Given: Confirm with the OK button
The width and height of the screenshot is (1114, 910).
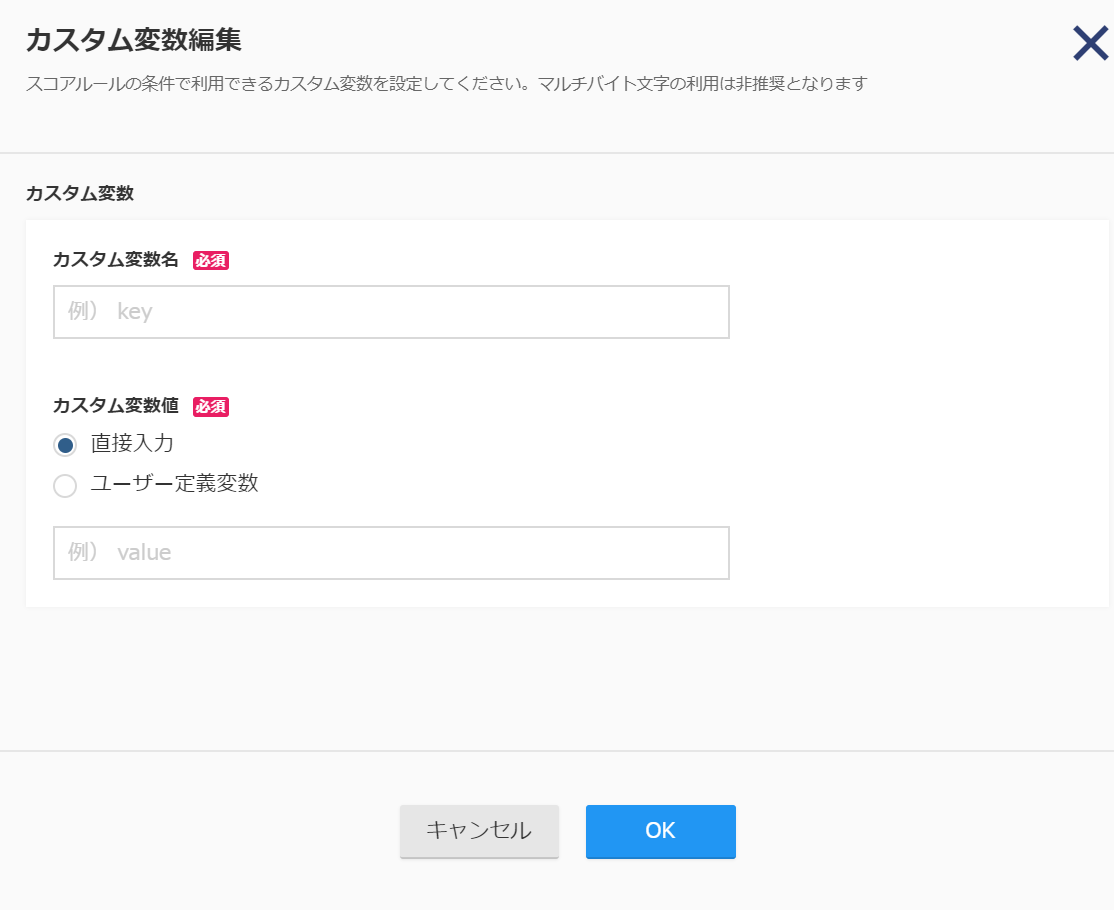Looking at the screenshot, I should click(x=661, y=831).
